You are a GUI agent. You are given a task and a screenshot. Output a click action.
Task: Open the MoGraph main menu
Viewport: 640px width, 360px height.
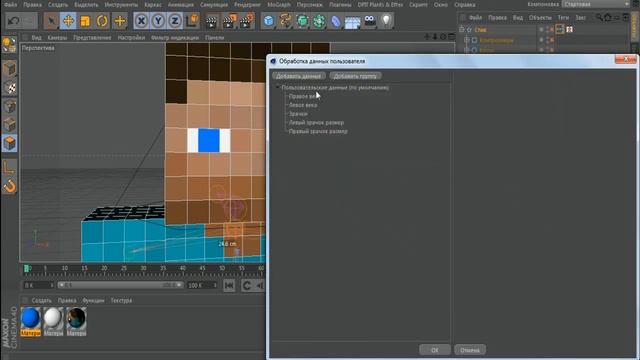[279, 5]
